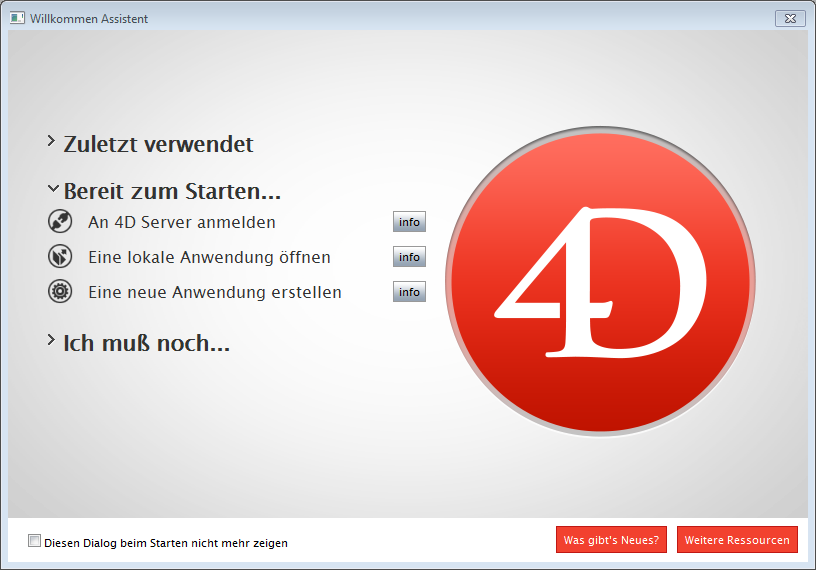The image size is (816, 570).
Task: Show info for An 4D Server anmelden
Action: click(409, 222)
